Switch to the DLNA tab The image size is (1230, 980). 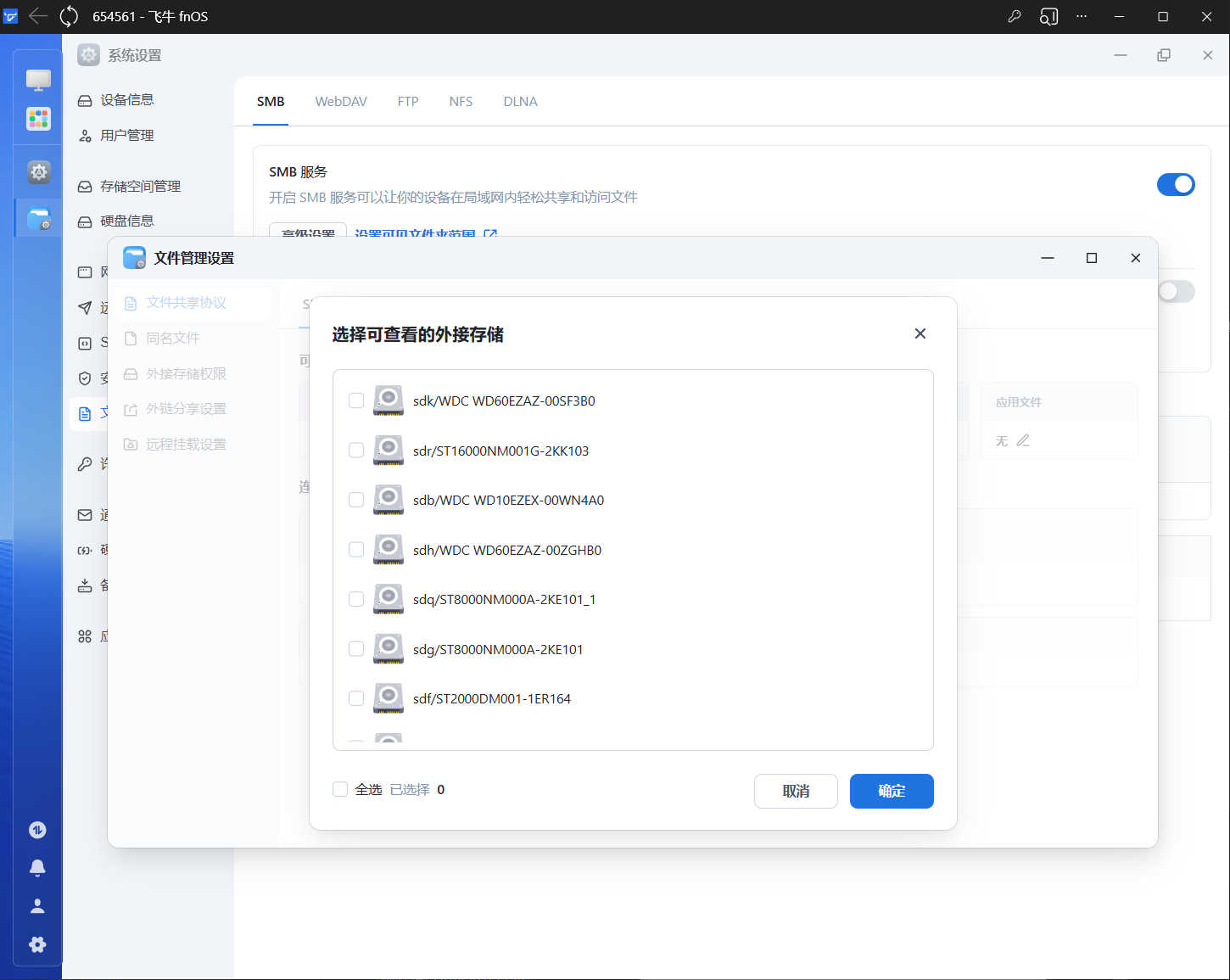pos(520,101)
